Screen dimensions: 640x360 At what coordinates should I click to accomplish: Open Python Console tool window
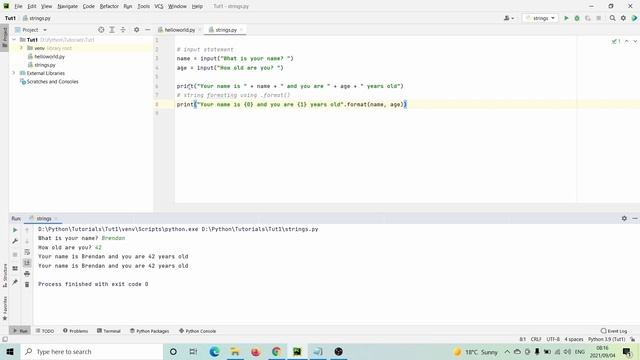point(197,331)
